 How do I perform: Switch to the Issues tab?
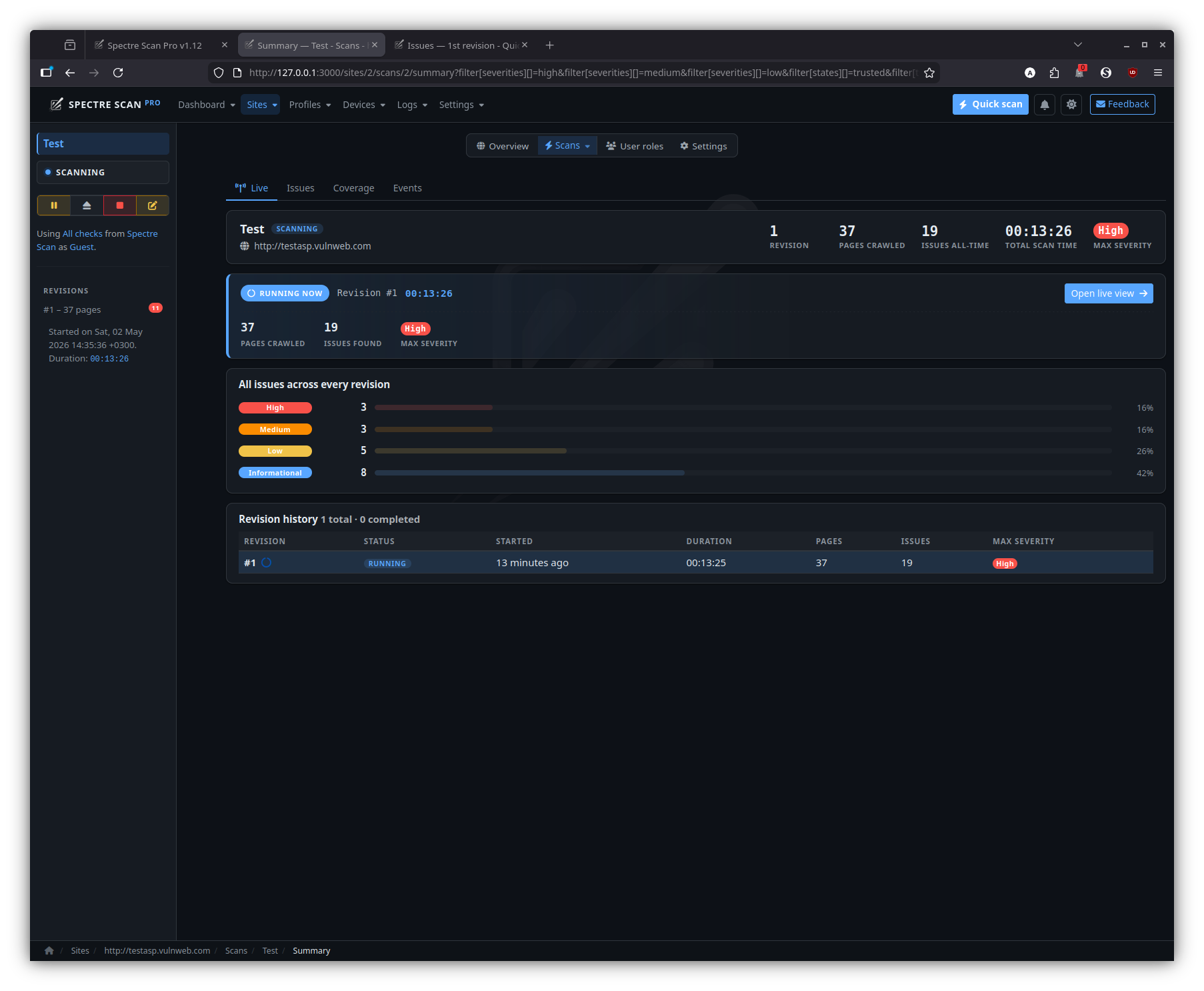300,188
